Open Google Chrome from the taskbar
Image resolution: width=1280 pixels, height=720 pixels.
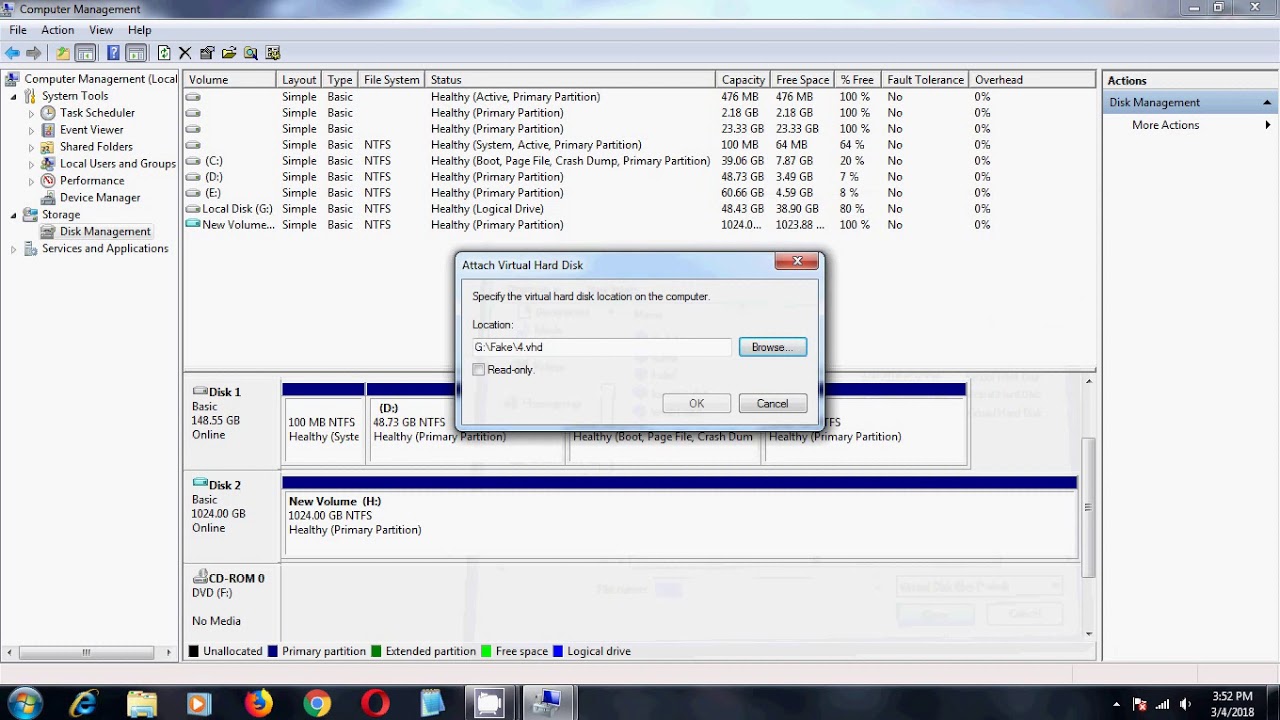tap(317, 704)
